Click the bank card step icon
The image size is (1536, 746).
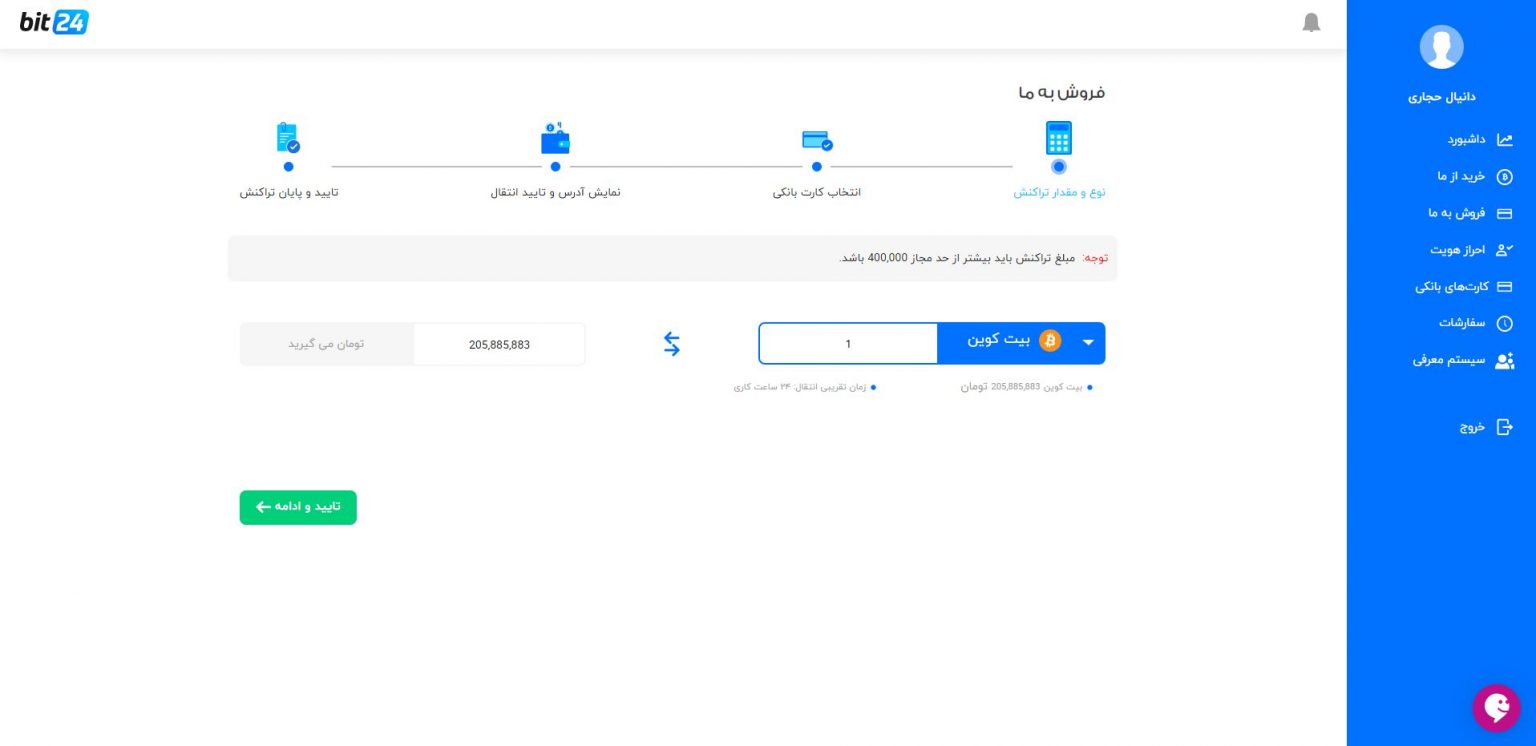[817, 141]
